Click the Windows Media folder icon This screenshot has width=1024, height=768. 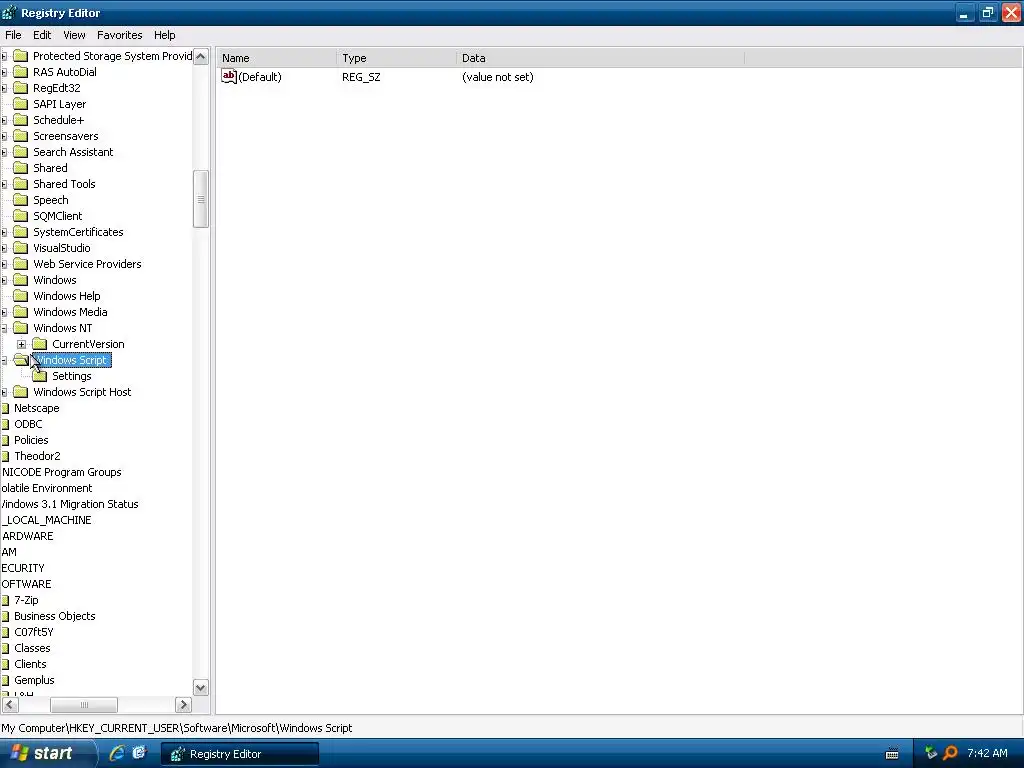[21, 312]
